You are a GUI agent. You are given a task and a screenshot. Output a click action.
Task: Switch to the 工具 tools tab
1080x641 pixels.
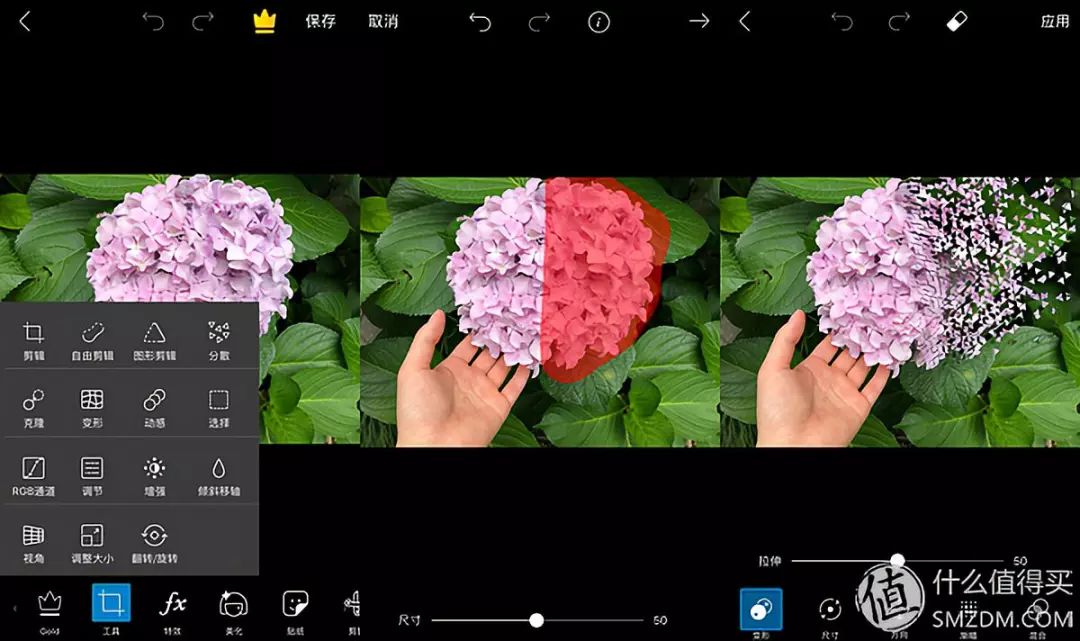(x=111, y=606)
